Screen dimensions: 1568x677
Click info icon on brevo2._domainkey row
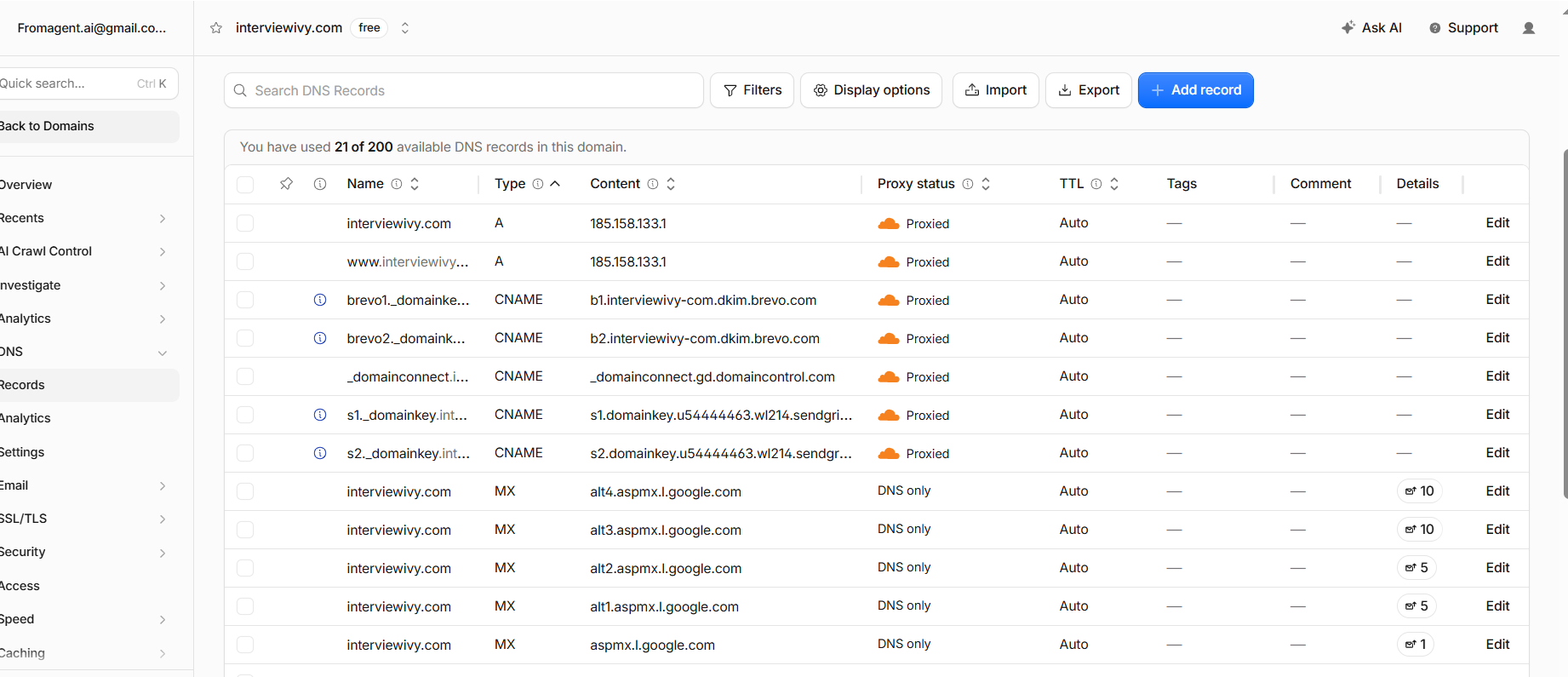(320, 338)
